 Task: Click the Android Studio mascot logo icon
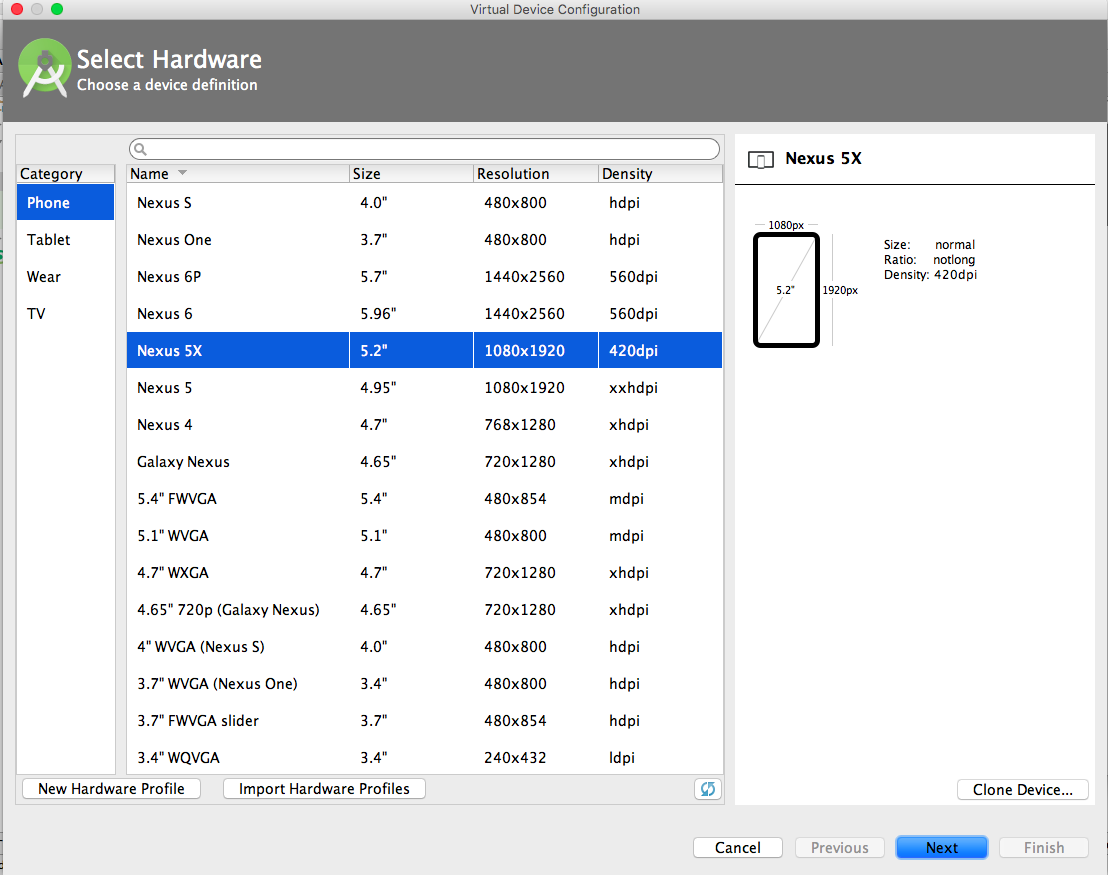click(x=44, y=68)
